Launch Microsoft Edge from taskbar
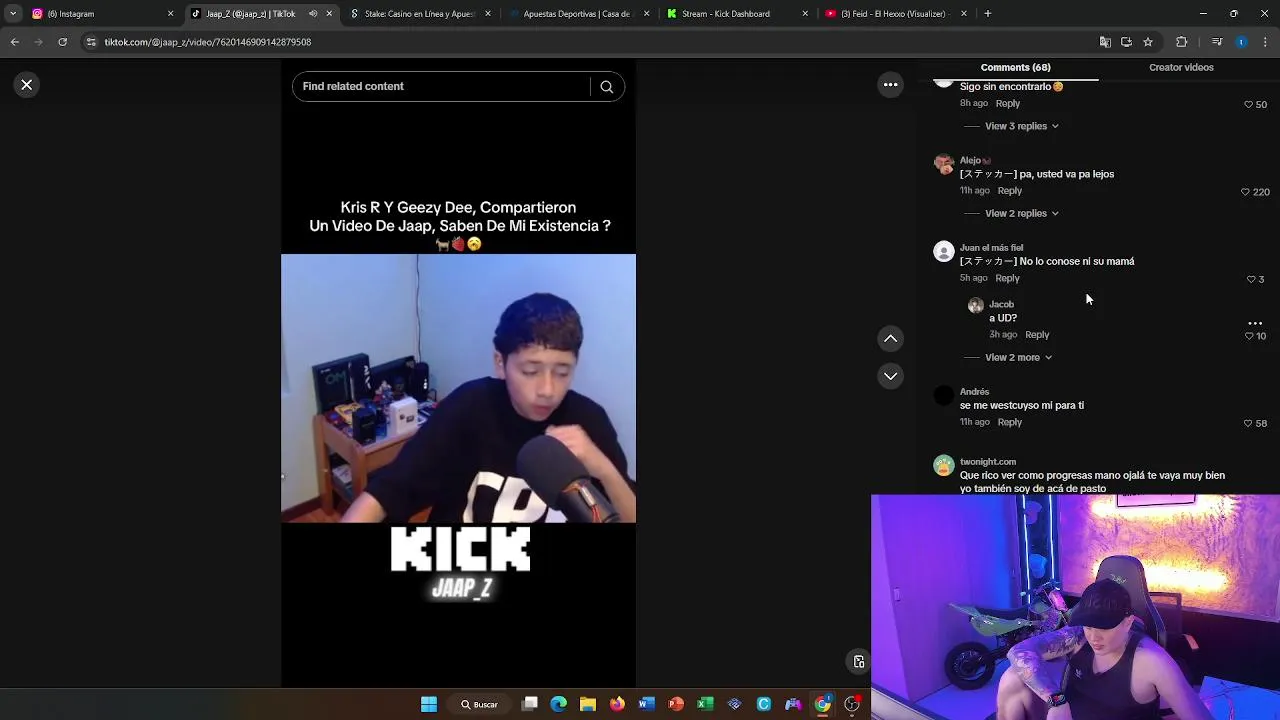1280x720 pixels. (x=558, y=704)
